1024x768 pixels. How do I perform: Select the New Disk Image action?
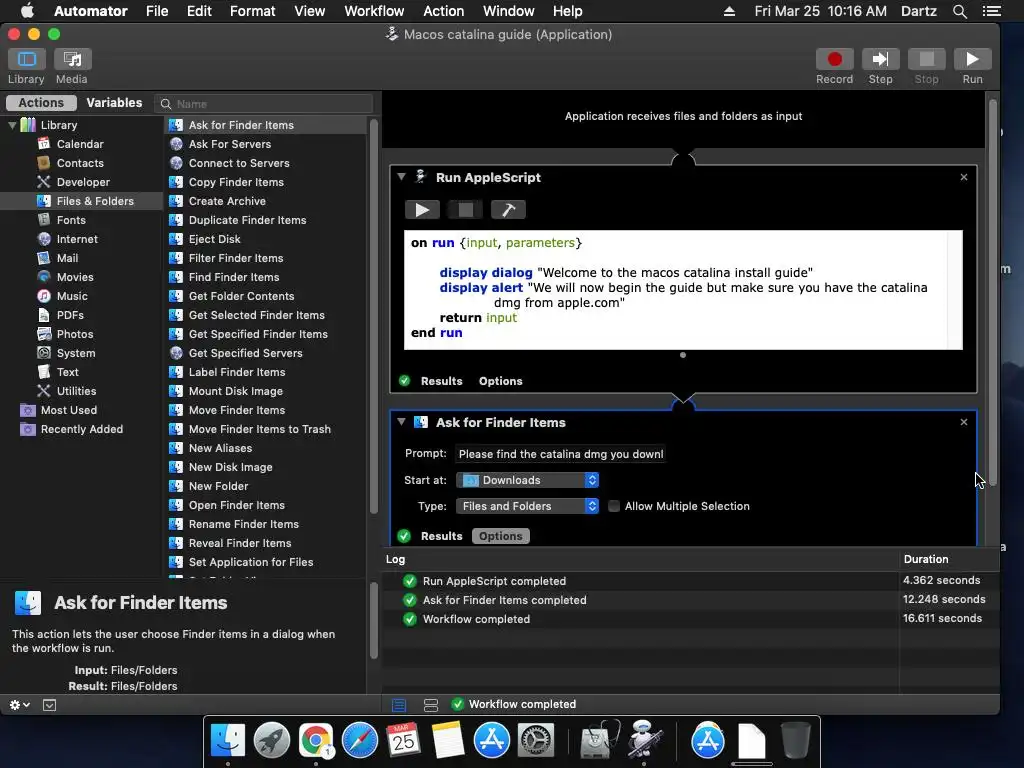[x=231, y=466]
